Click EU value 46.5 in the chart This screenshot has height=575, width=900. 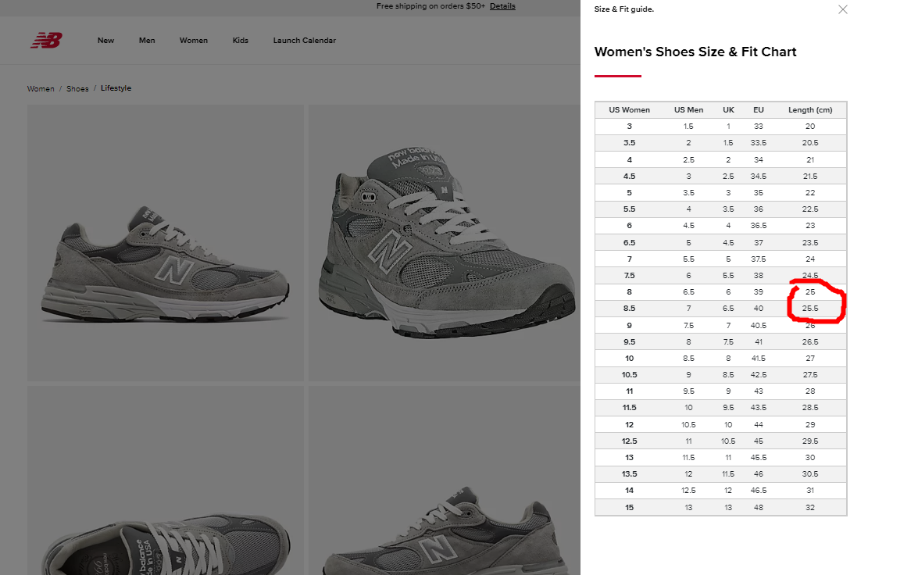click(758, 491)
